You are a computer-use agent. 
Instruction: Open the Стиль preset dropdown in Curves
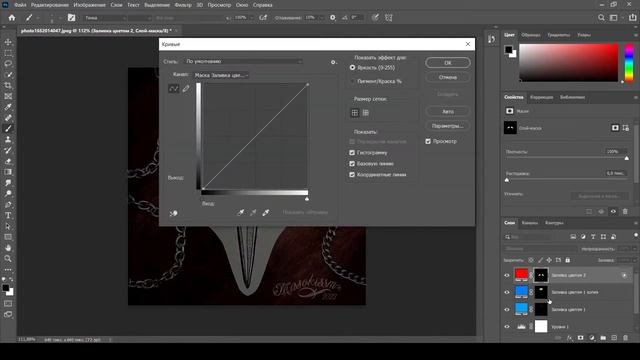pos(243,61)
